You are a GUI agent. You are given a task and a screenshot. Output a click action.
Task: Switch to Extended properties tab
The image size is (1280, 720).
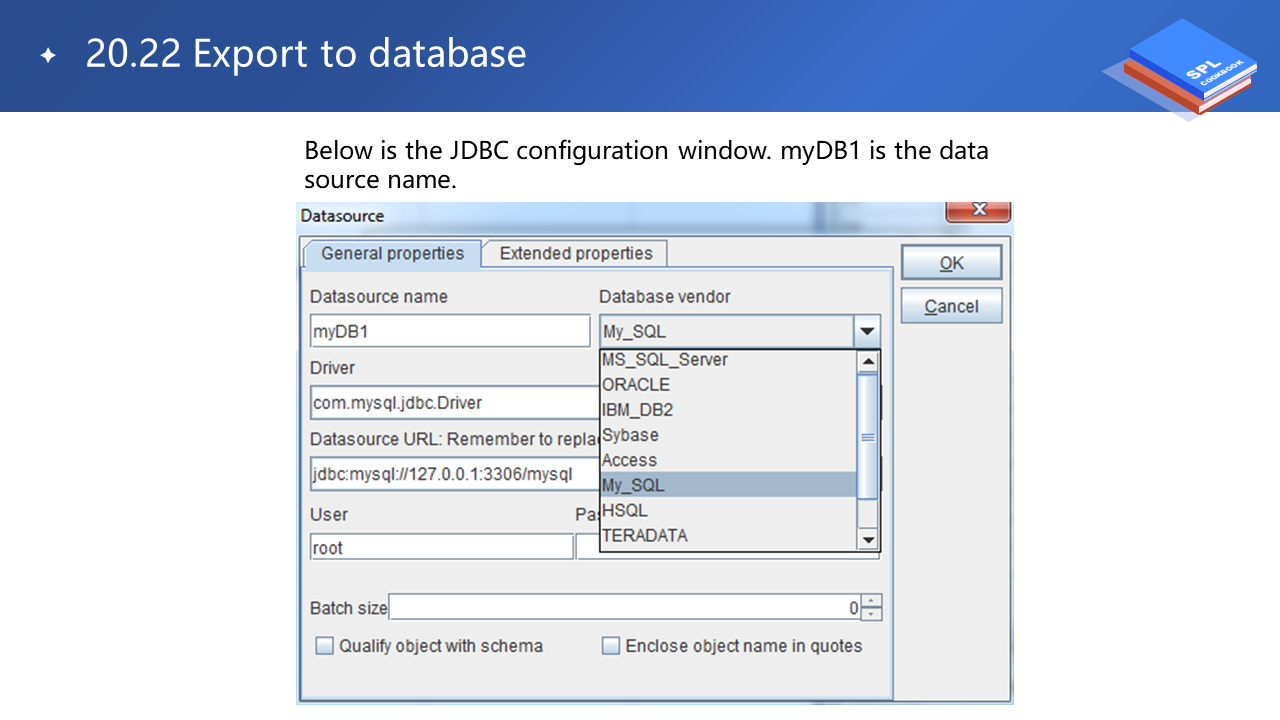(x=575, y=254)
